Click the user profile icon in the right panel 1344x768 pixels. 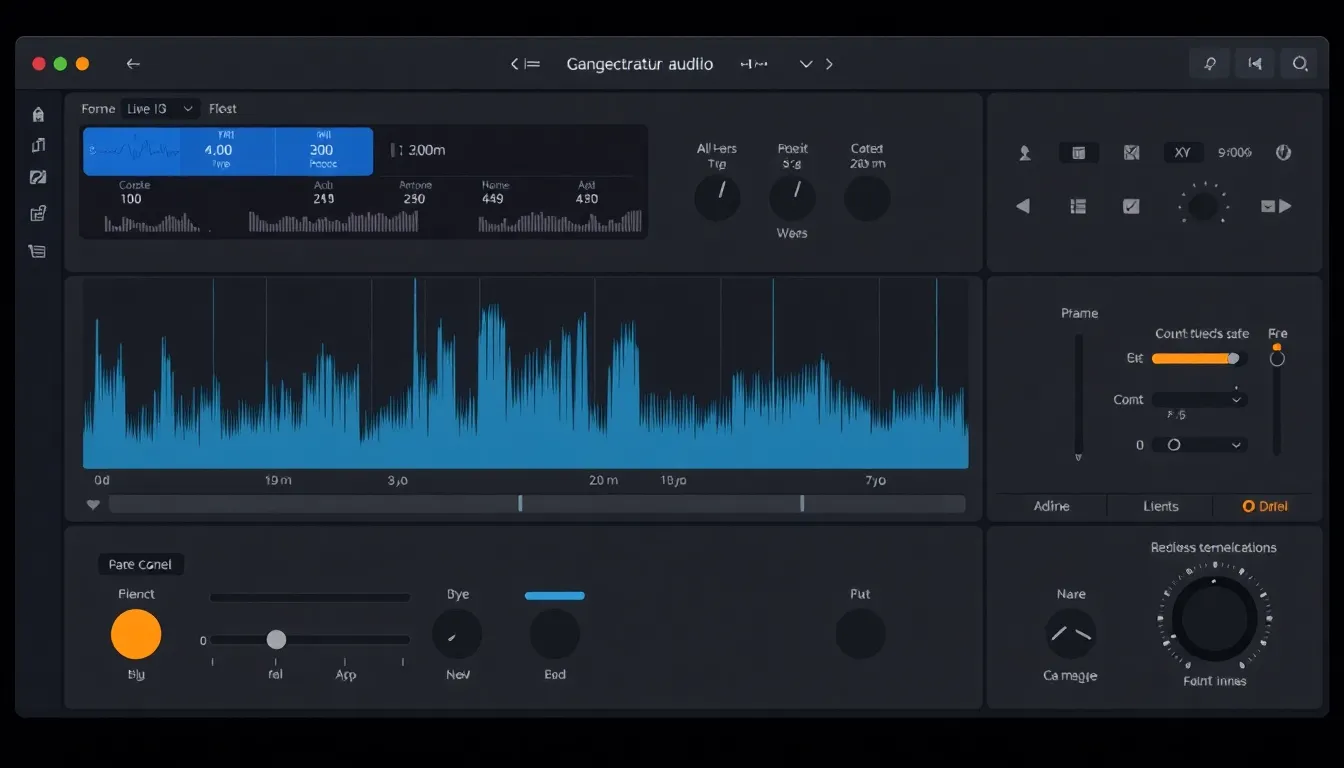click(x=1024, y=152)
